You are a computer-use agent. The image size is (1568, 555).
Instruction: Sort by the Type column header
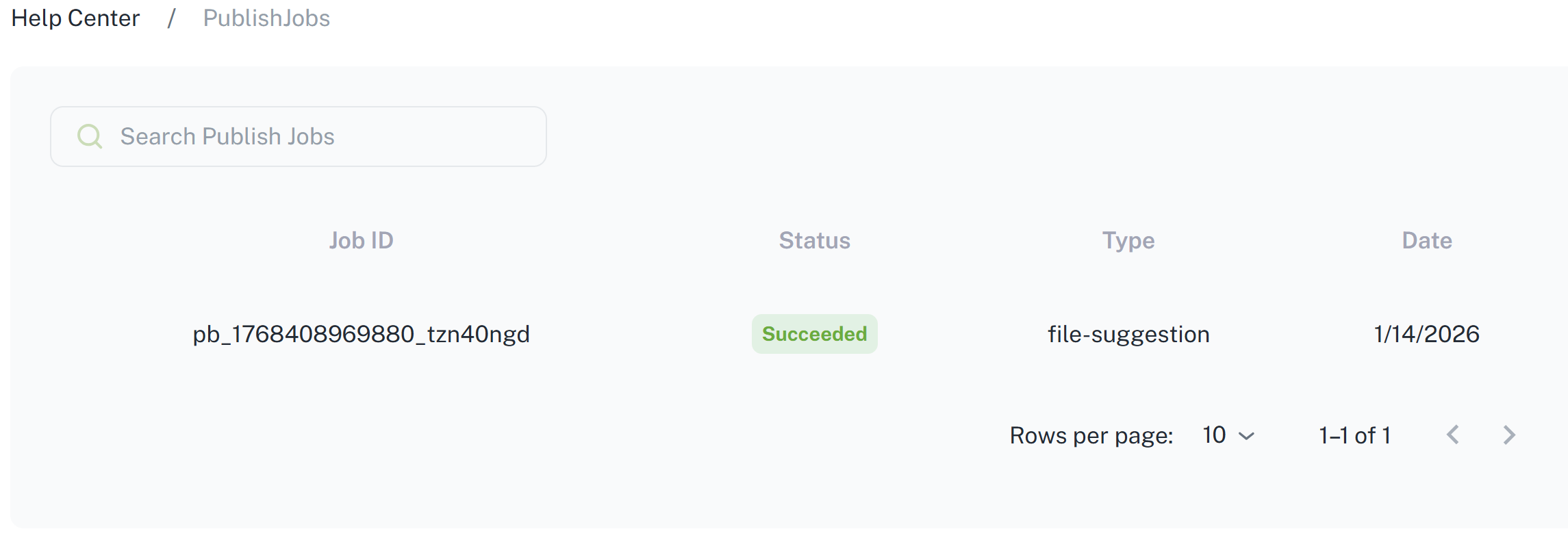click(x=1128, y=240)
